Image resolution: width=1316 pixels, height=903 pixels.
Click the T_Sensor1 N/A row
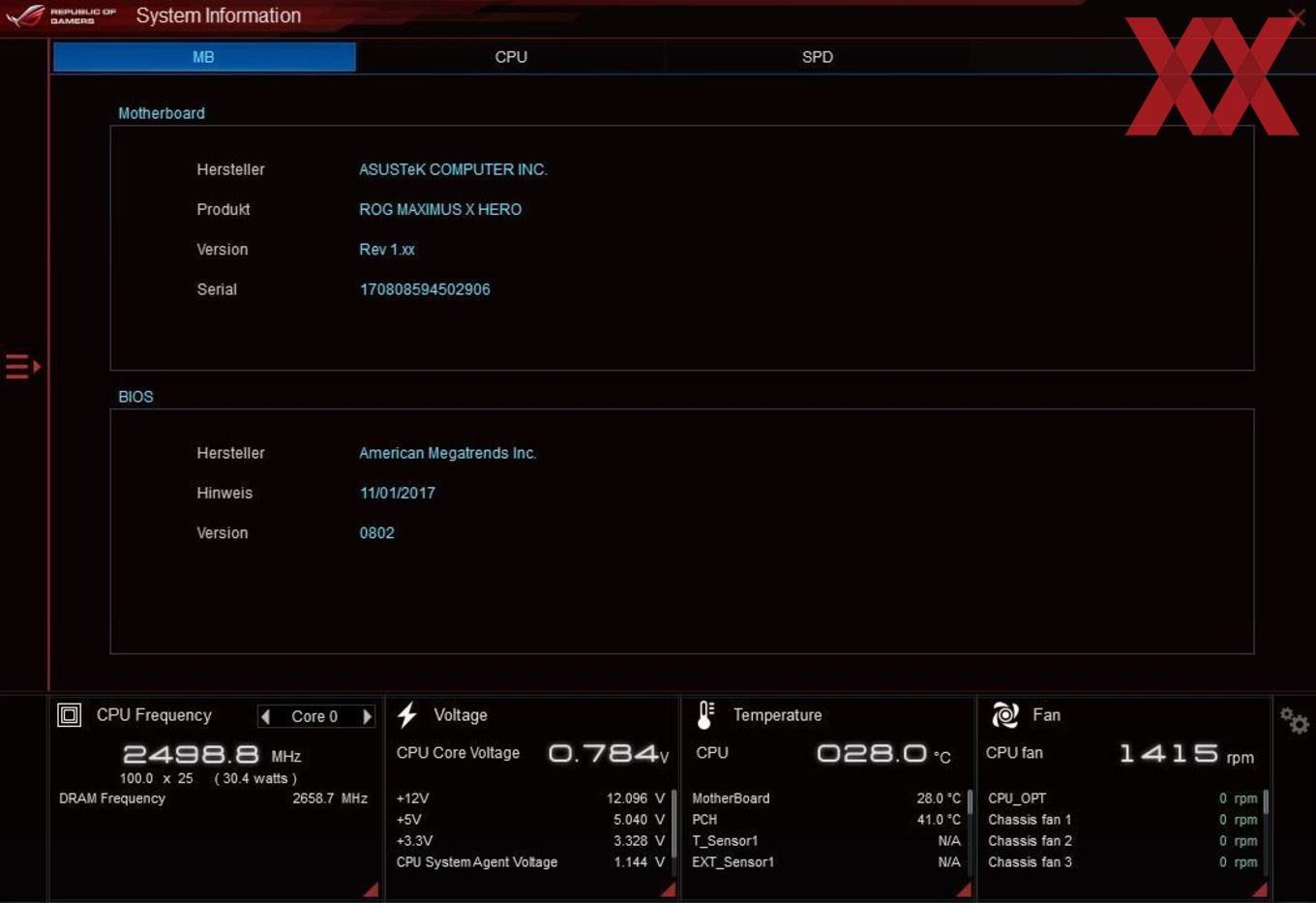point(826,841)
